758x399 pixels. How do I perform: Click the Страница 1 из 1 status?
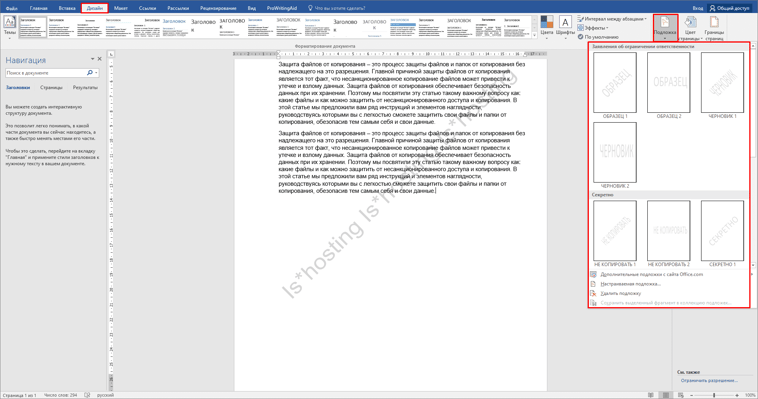click(19, 395)
